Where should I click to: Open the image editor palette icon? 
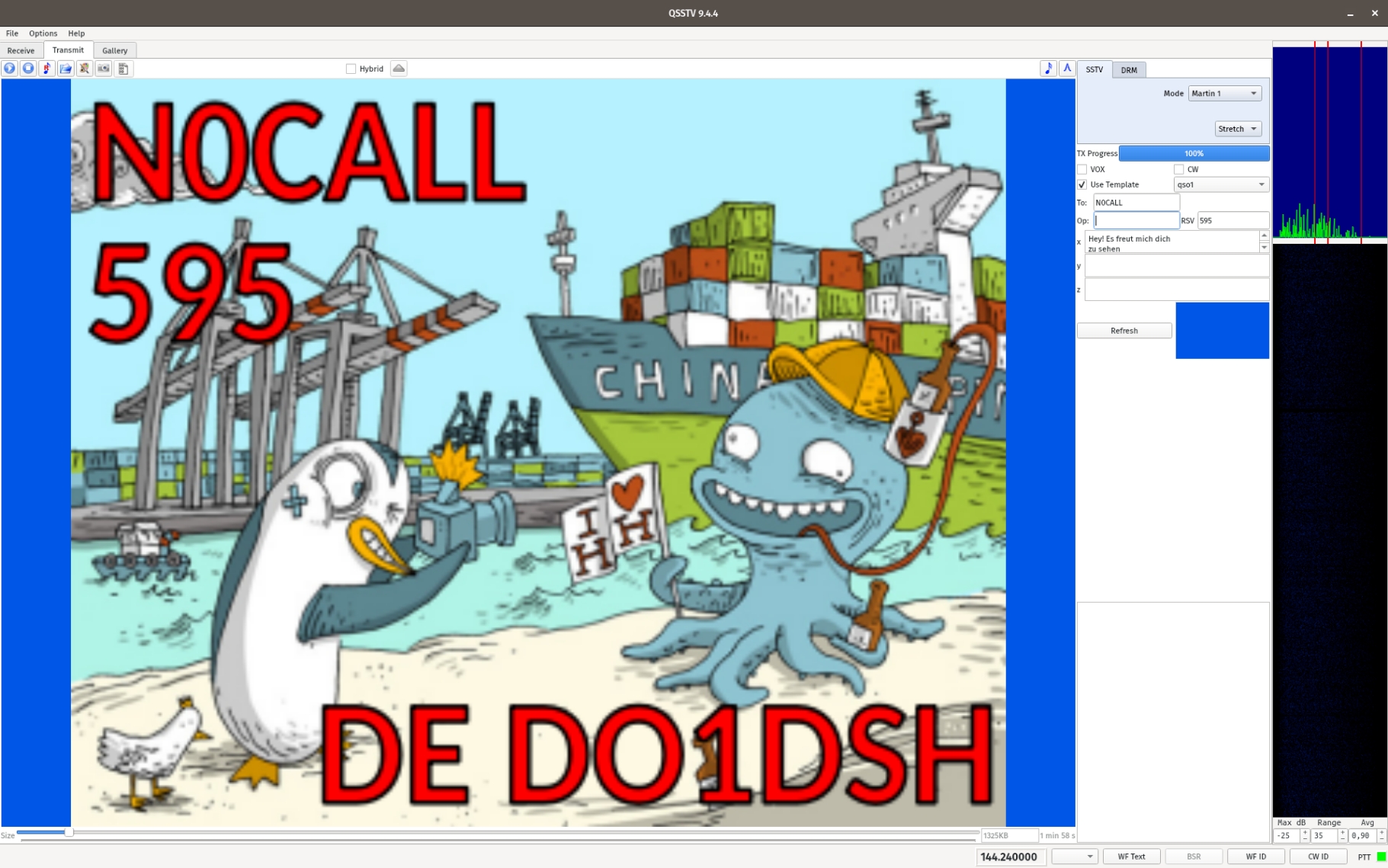click(x=85, y=69)
